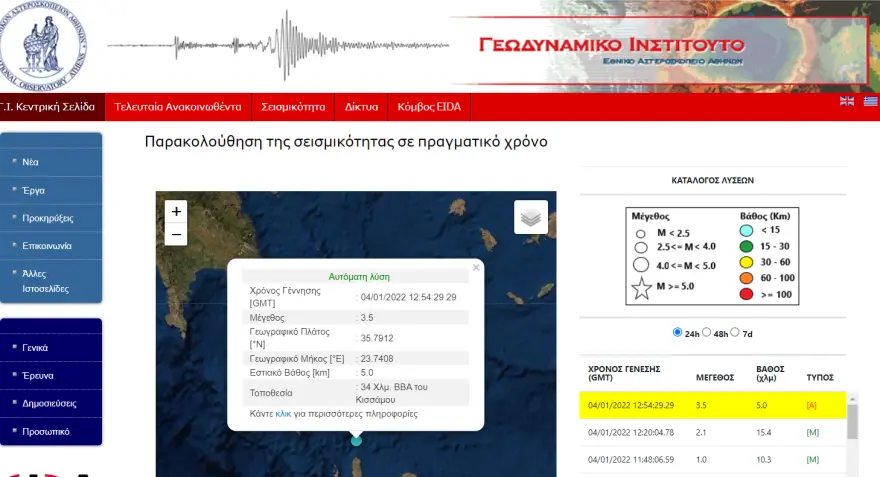The height and width of the screenshot is (477, 880).
Task: Open the map layers switcher
Action: click(531, 217)
